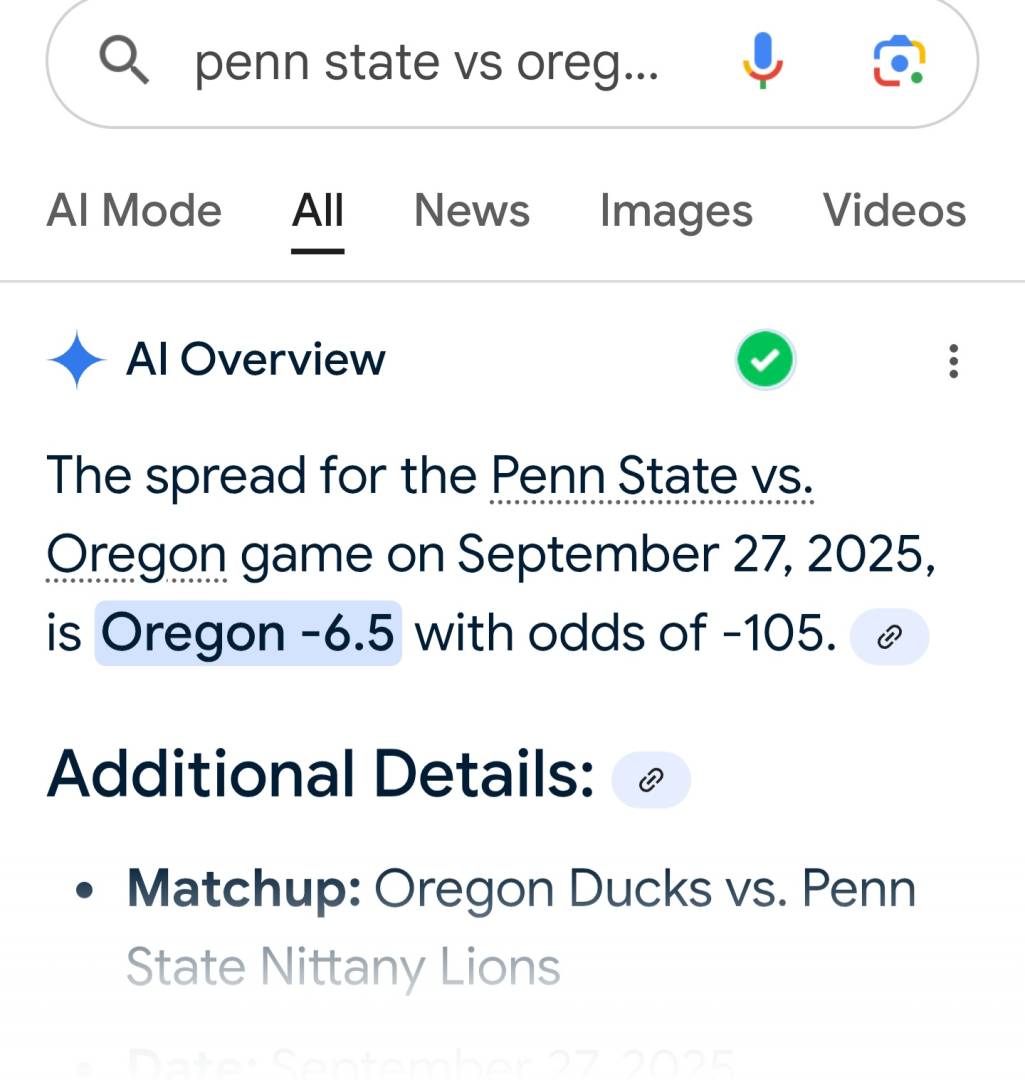The height and width of the screenshot is (1080, 1025).
Task: Click the AI Overview title text
Action: coord(255,360)
